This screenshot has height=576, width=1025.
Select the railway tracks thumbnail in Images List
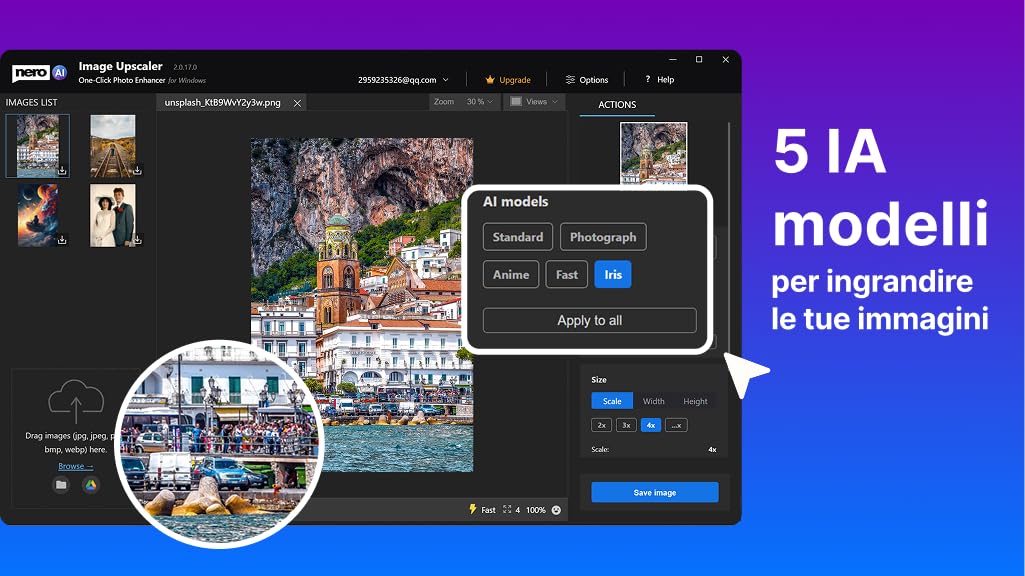(x=112, y=146)
